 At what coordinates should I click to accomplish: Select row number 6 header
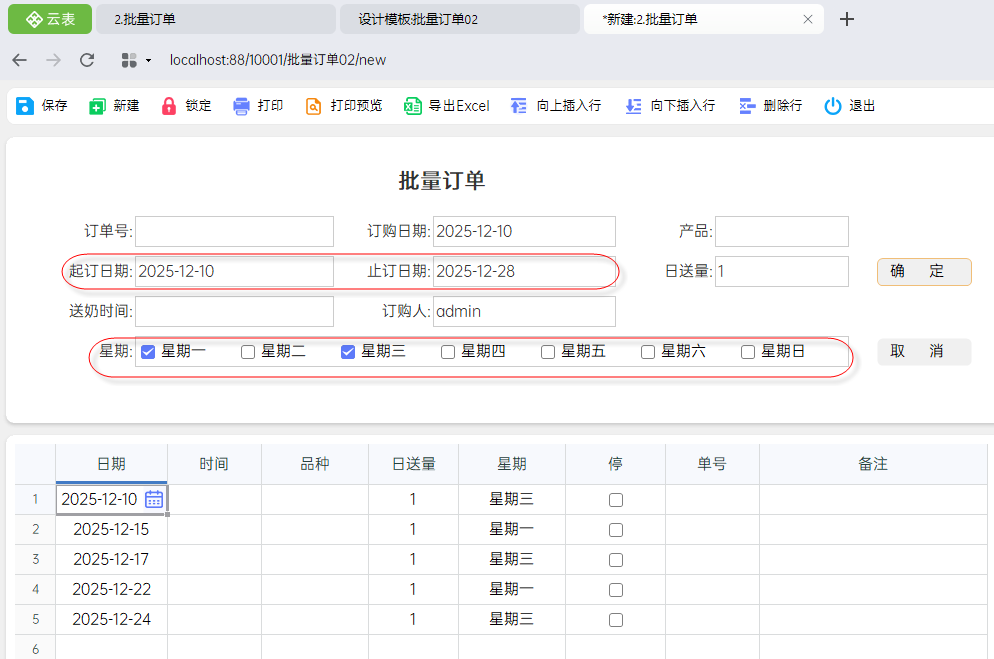[36, 648]
